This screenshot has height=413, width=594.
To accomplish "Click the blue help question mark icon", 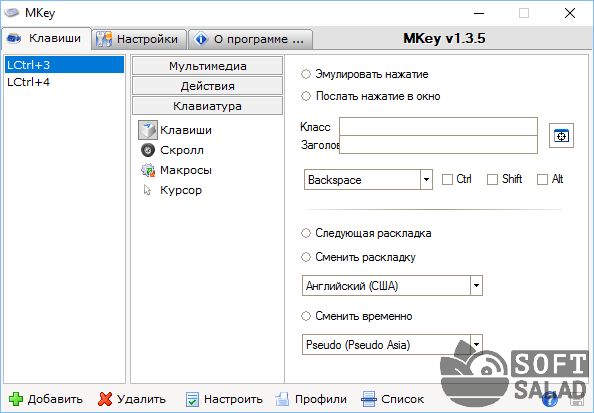I will click(550, 399).
